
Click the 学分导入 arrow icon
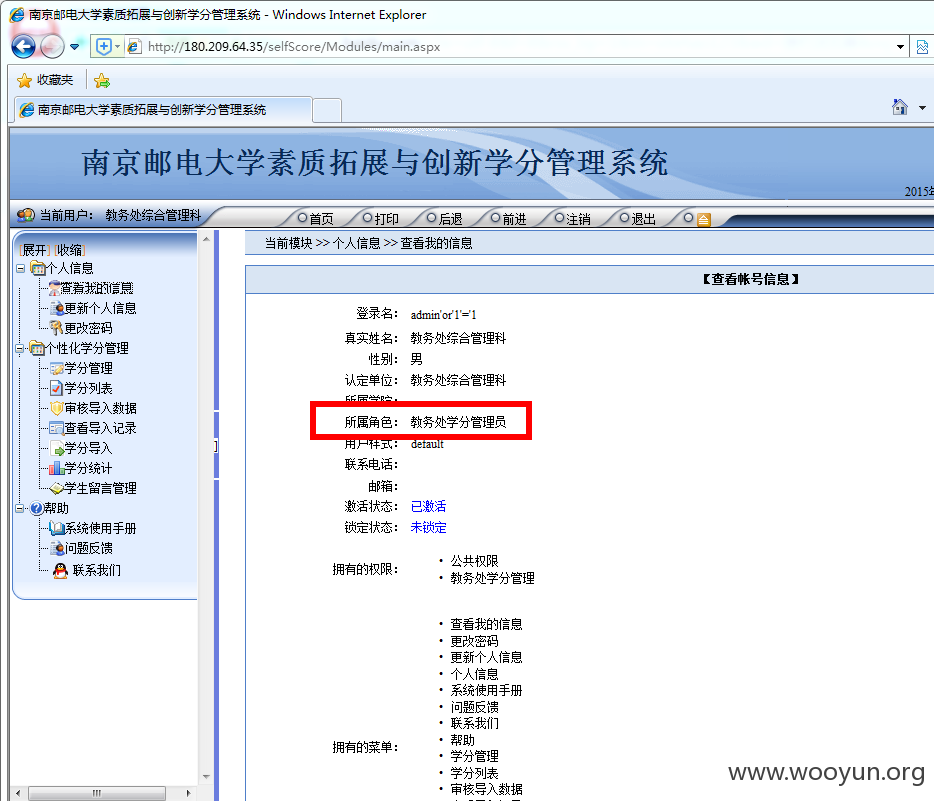coord(57,448)
